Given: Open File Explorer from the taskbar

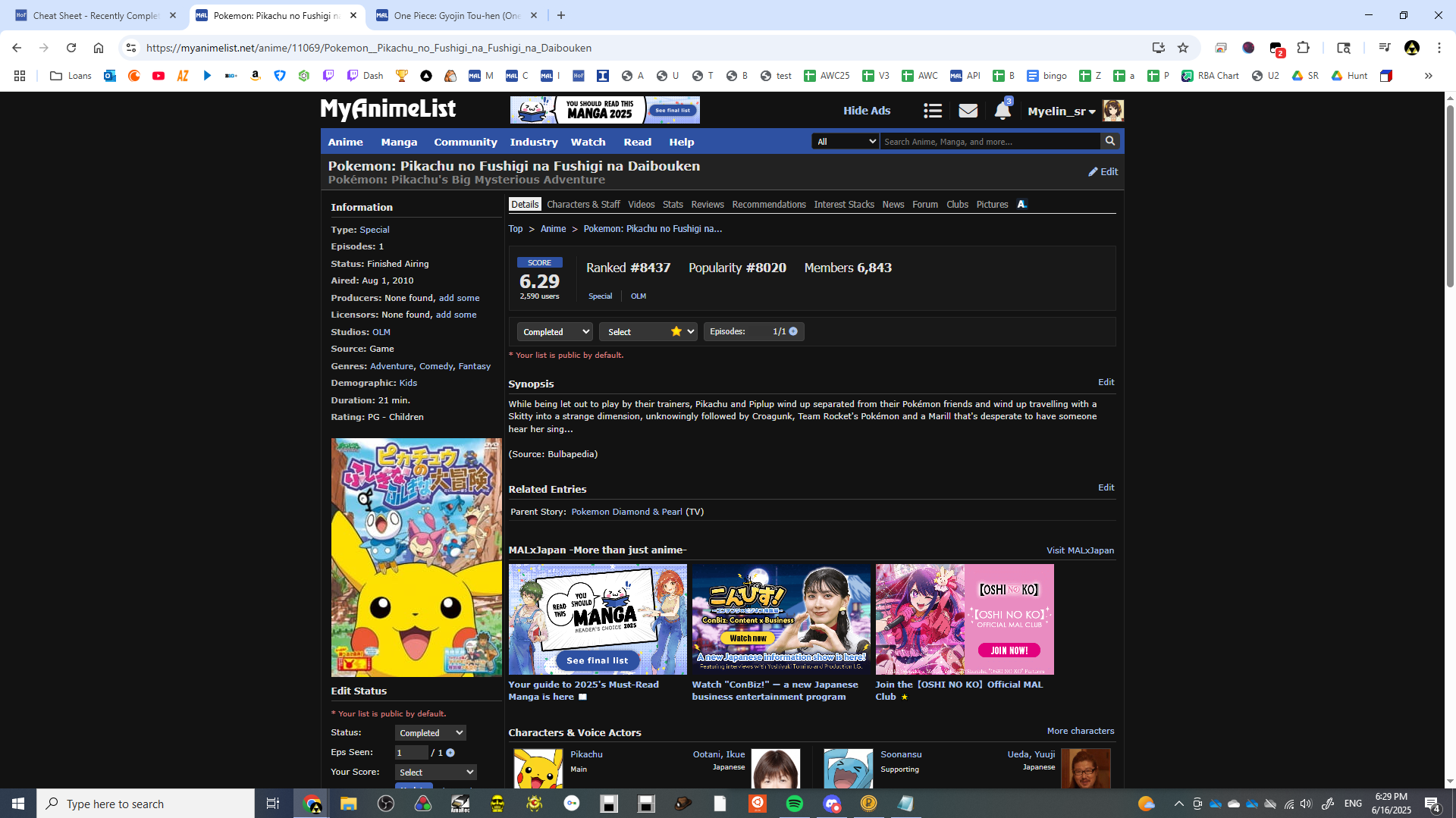Looking at the screenshot, I should (348, 804).
